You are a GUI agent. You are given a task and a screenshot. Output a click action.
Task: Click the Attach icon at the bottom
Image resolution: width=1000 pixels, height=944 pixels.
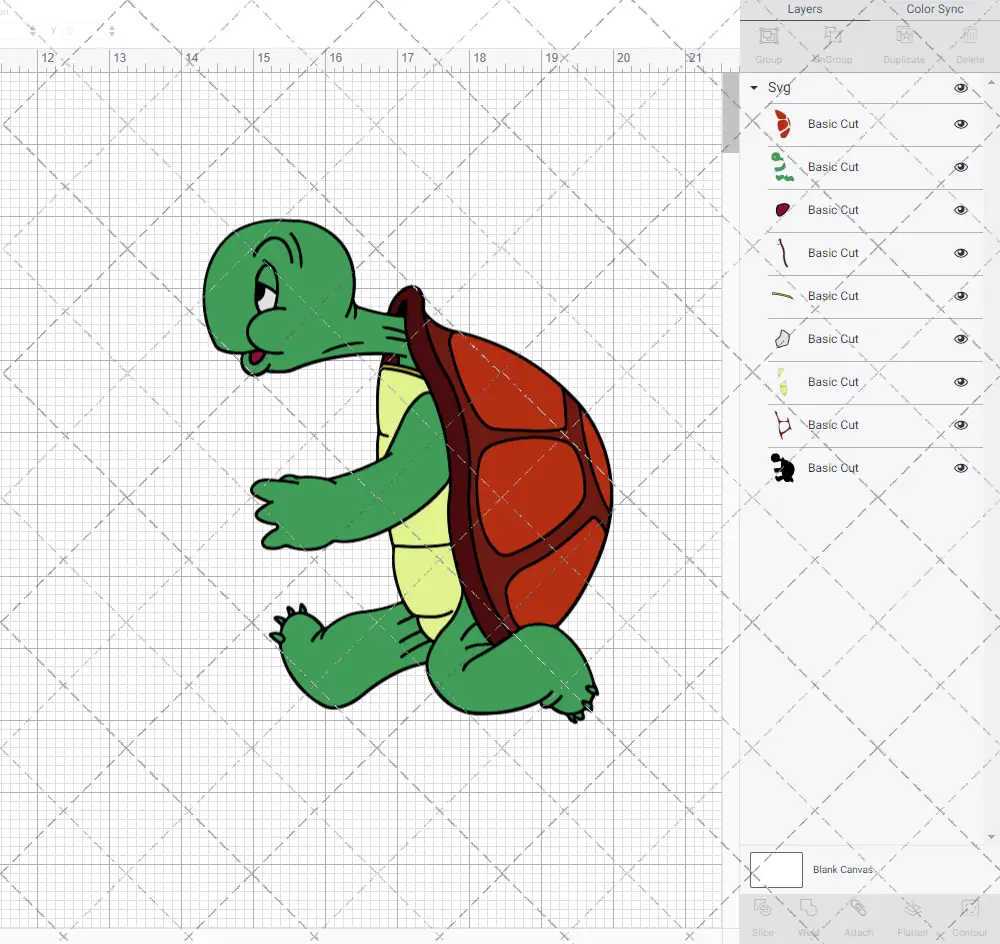pos(858,908)
